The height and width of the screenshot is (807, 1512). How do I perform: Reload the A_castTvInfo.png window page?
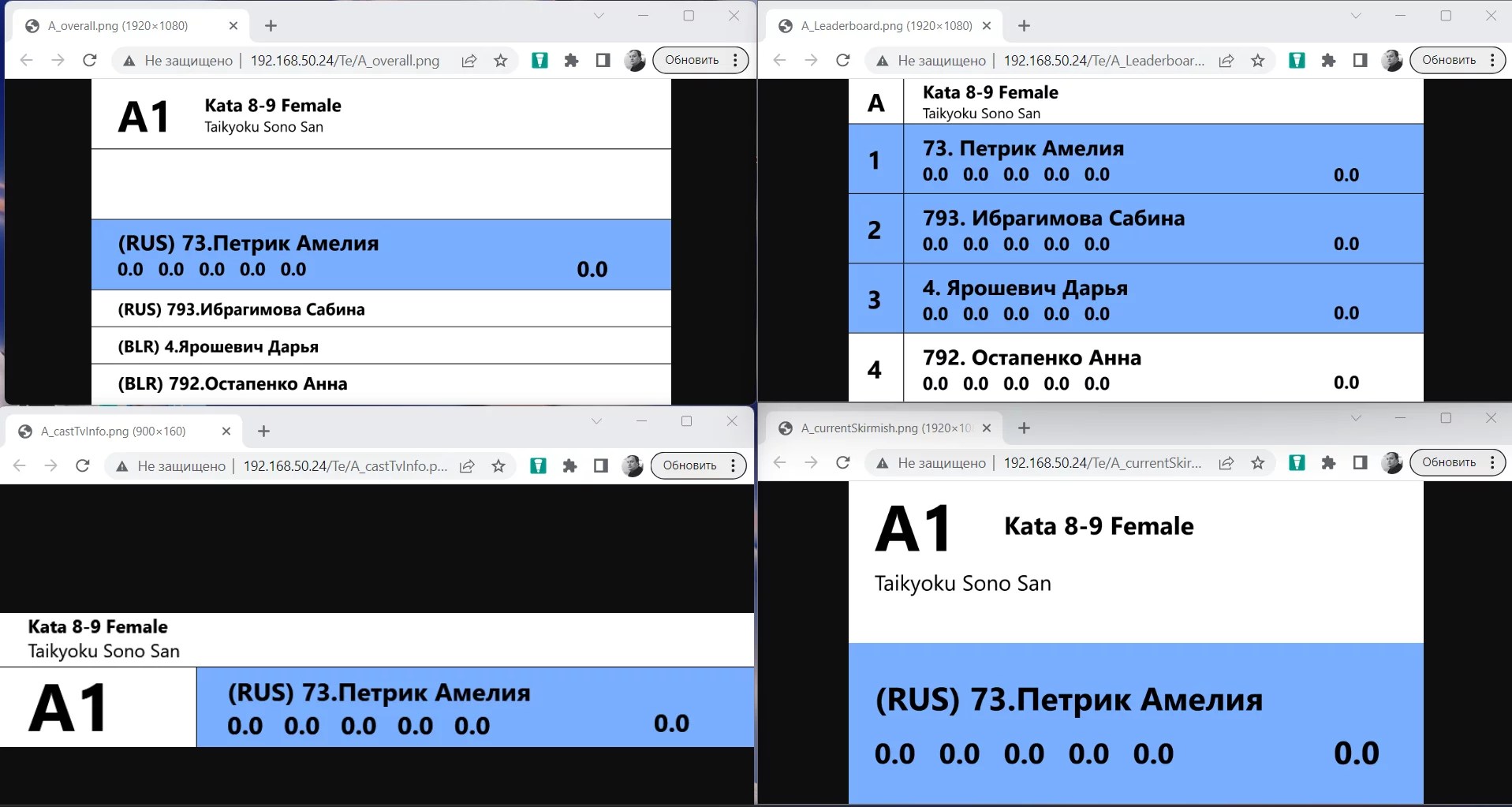coord(83,465)
